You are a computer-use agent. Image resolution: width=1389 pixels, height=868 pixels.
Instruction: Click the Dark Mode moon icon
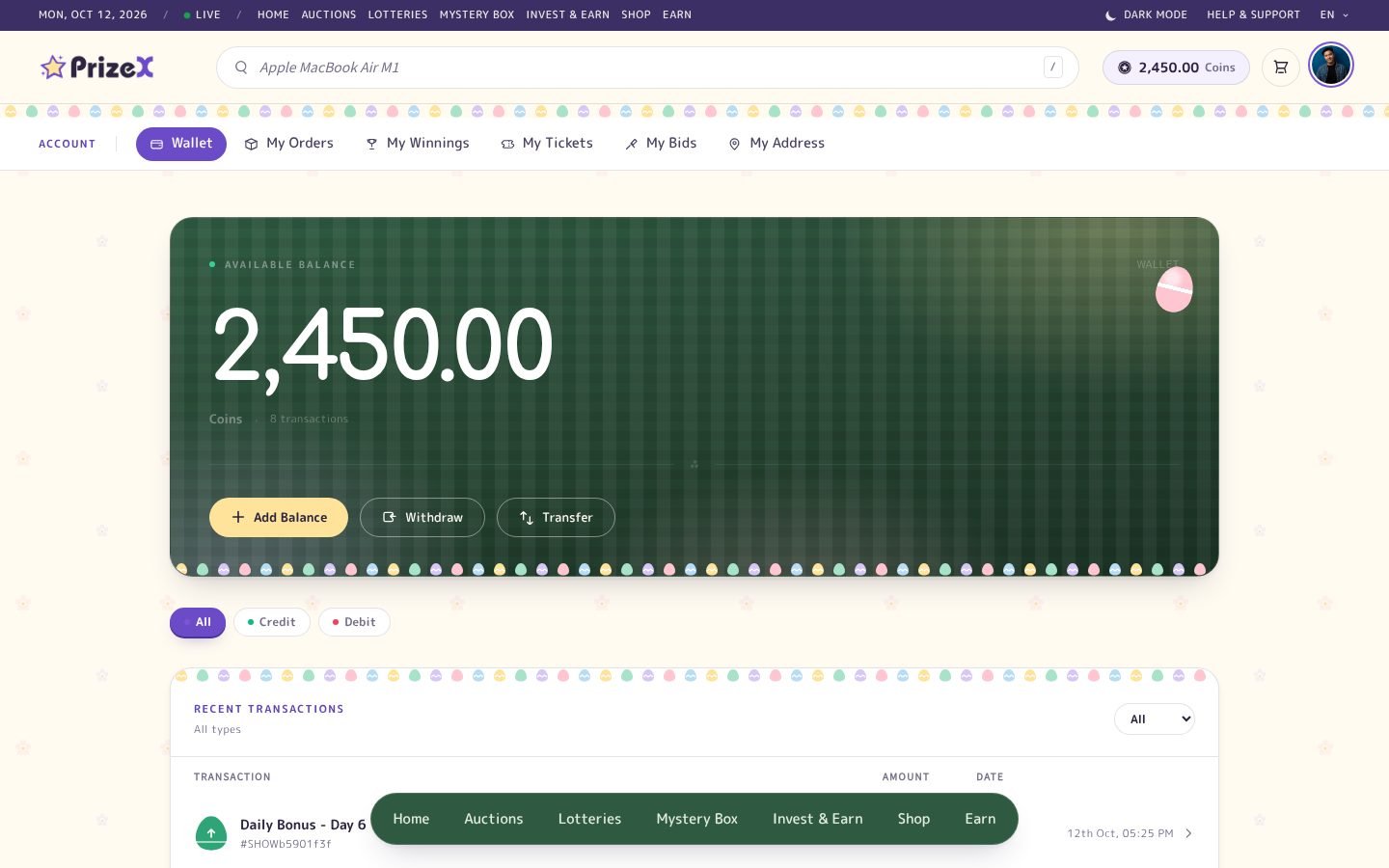tap(1110, 15)
